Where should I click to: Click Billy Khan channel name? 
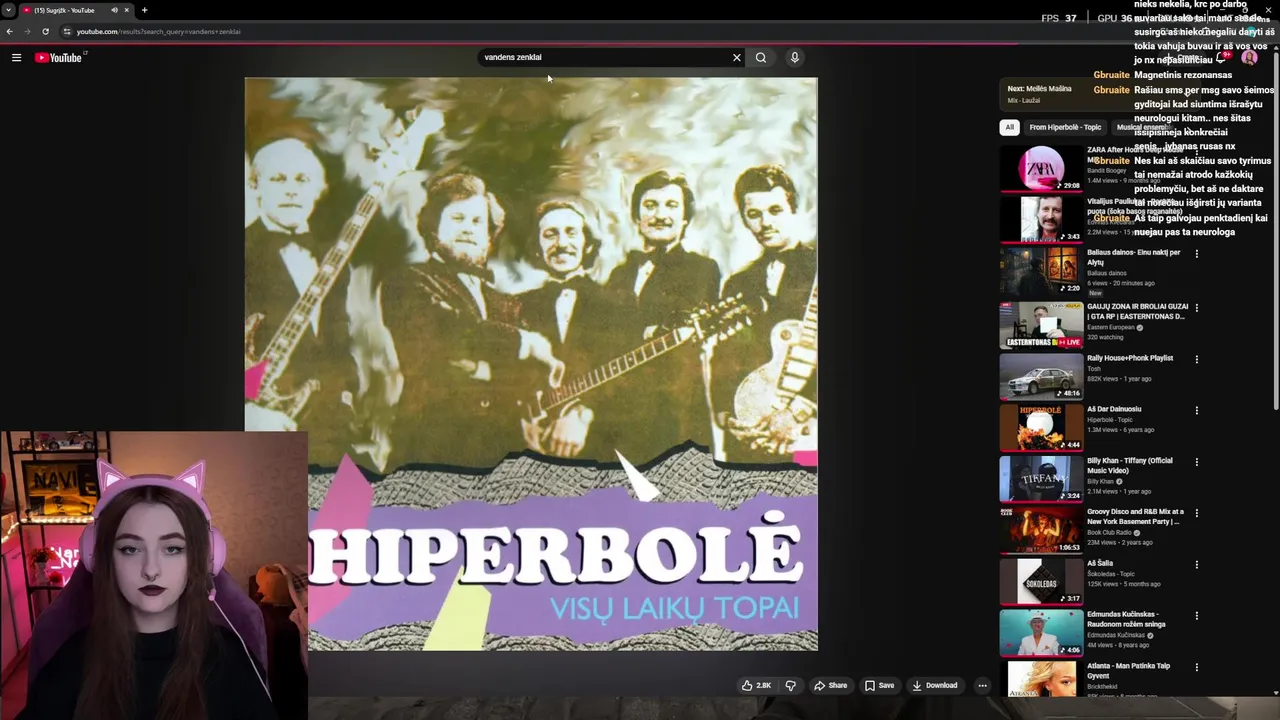[1100, 482]
